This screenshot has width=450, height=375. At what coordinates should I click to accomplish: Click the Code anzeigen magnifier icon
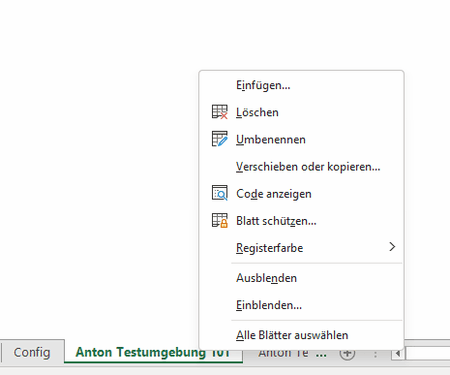coord(220,193)
